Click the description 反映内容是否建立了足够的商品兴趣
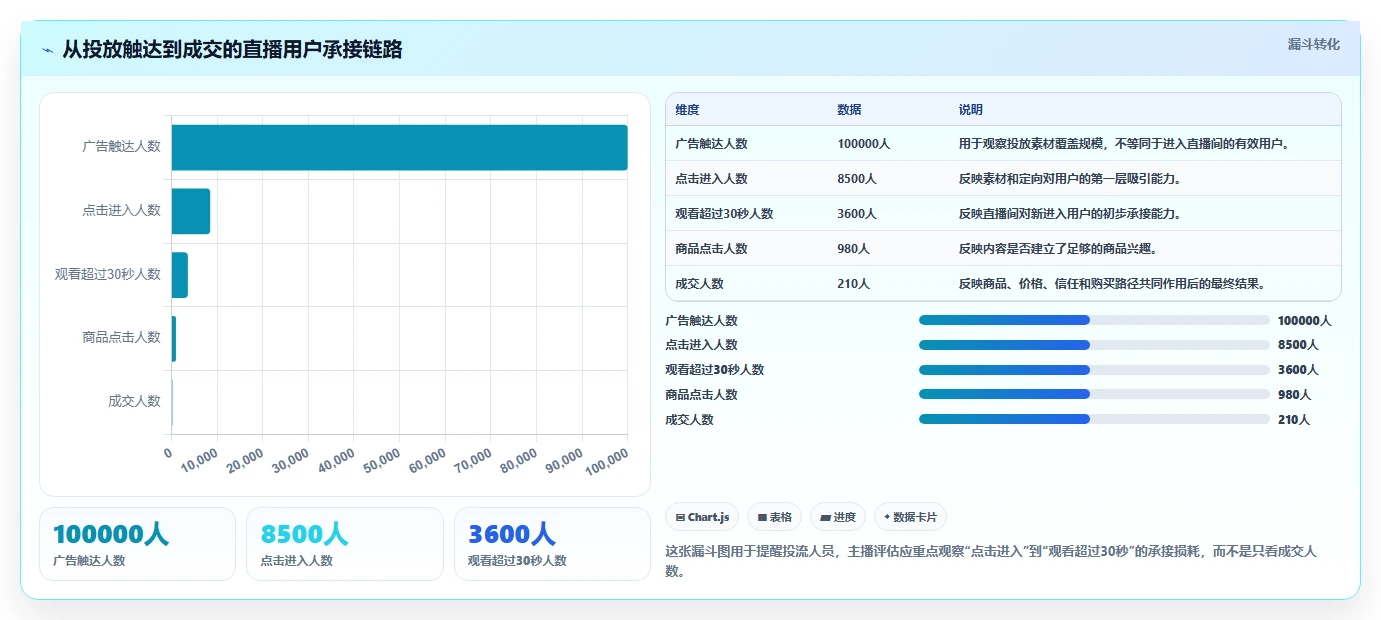This screenshot has width=1381, height=620. (x=1058, y=249)
